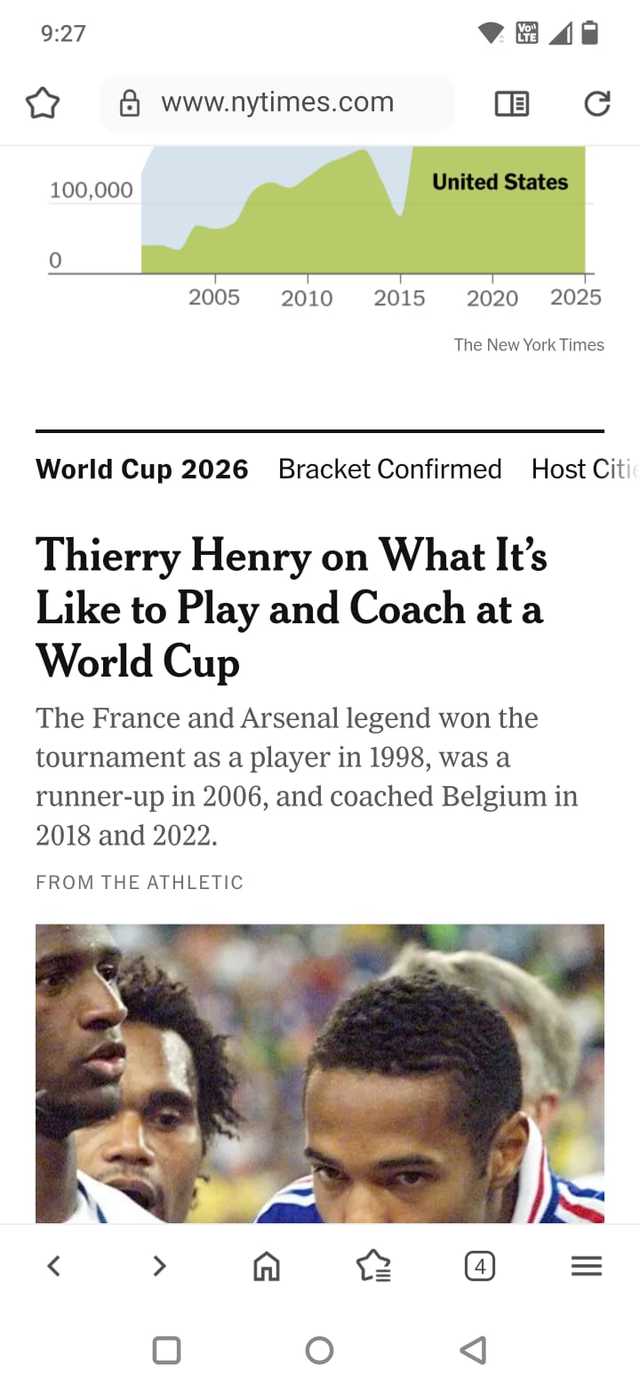Bookmark this page with the star icon
The height and width of the screenshot is (1387, 640).
point(42,103)
